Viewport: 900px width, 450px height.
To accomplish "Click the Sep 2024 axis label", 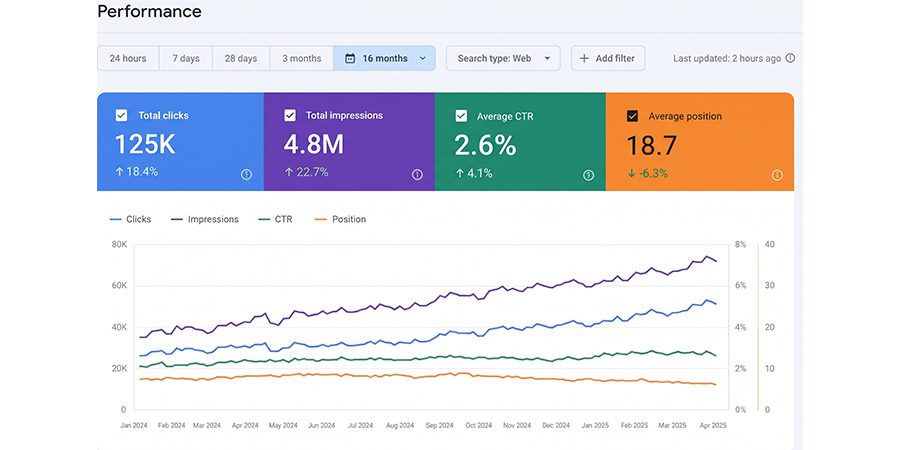I will coord(440,425).
